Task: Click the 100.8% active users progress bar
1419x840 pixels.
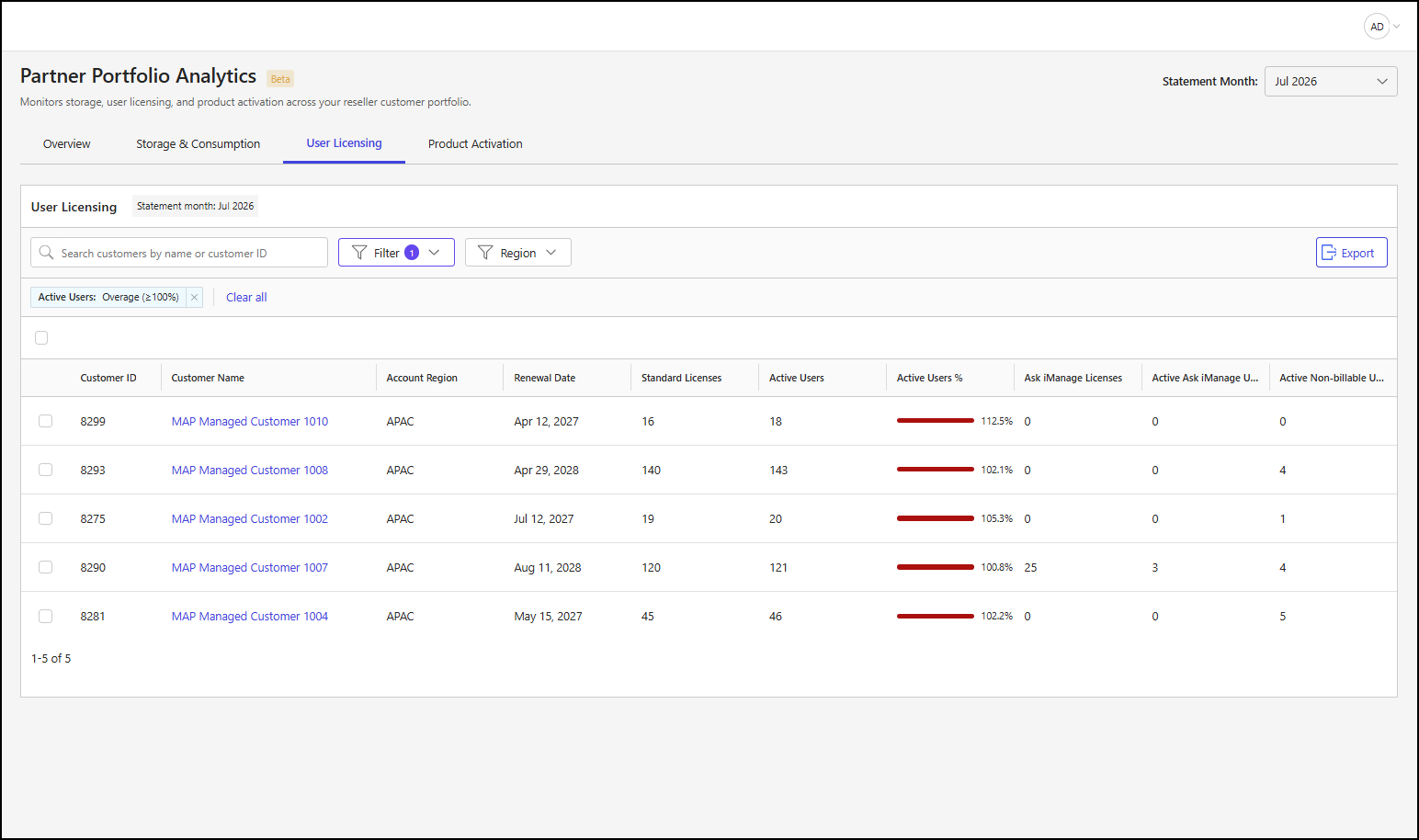Action: click(x=935, y=567)
